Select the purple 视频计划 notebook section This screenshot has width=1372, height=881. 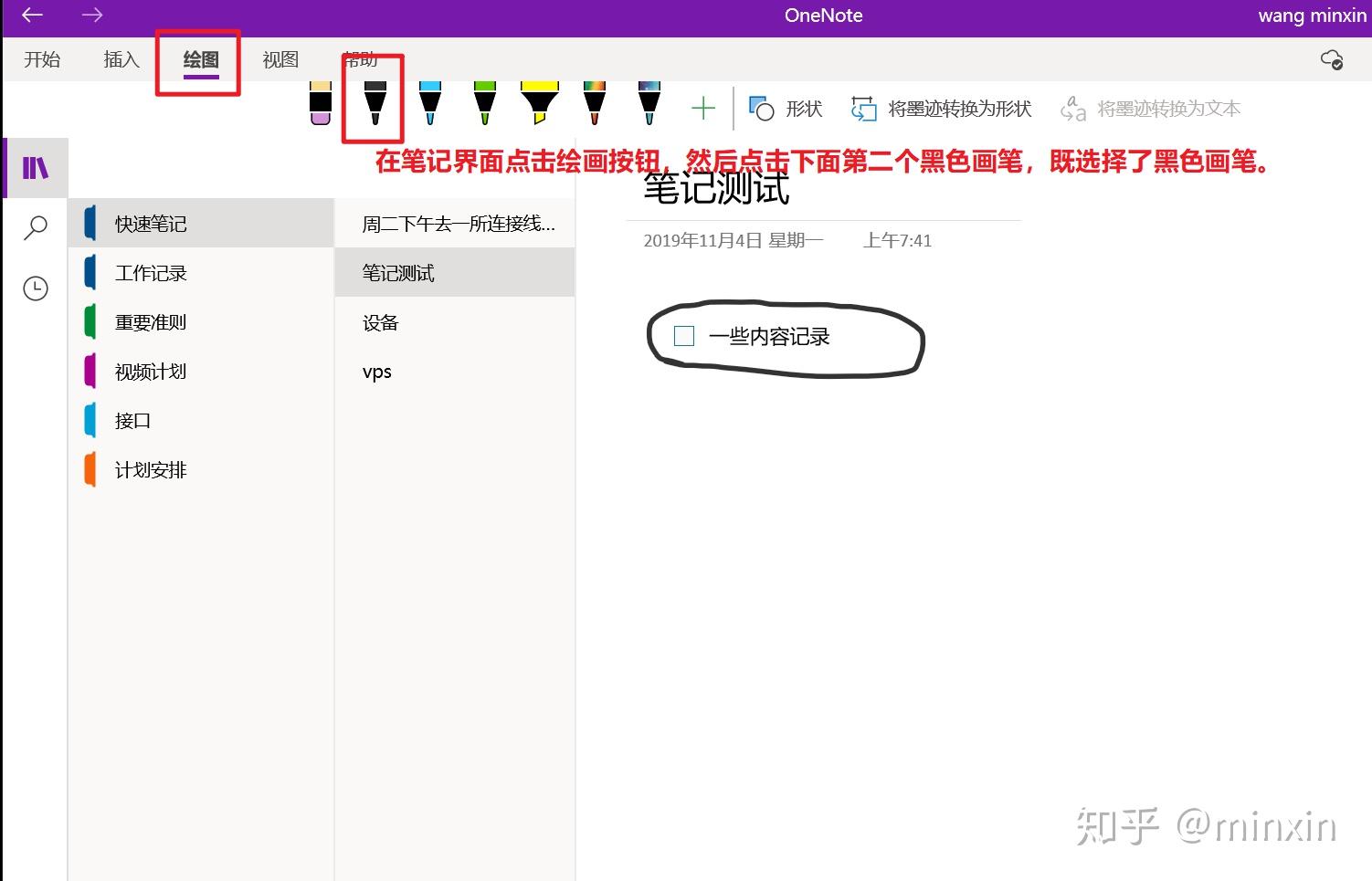click(x=150, y=371)
